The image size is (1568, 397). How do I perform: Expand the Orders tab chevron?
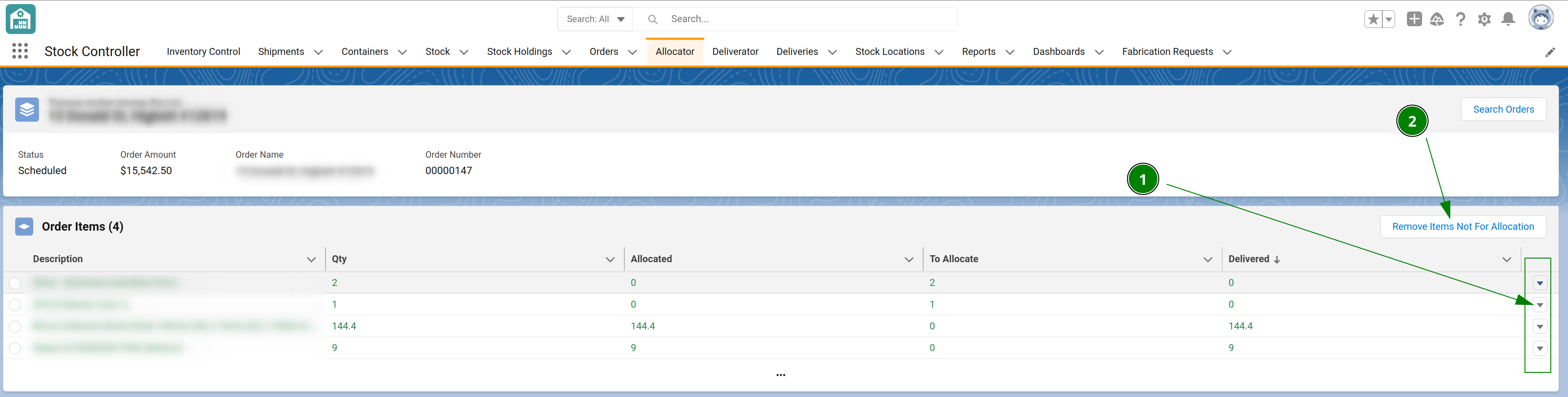tap(633, 52)
